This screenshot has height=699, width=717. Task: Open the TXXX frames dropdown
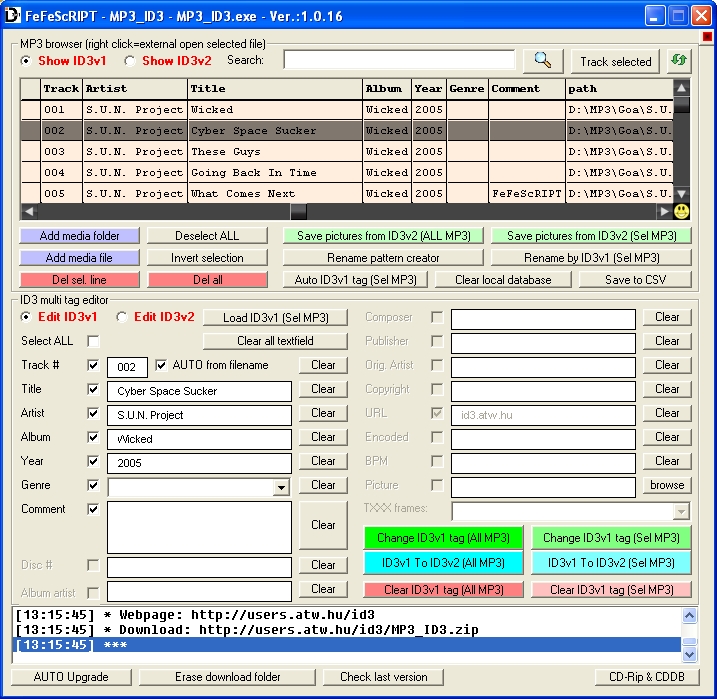click(x=681, y=512)
